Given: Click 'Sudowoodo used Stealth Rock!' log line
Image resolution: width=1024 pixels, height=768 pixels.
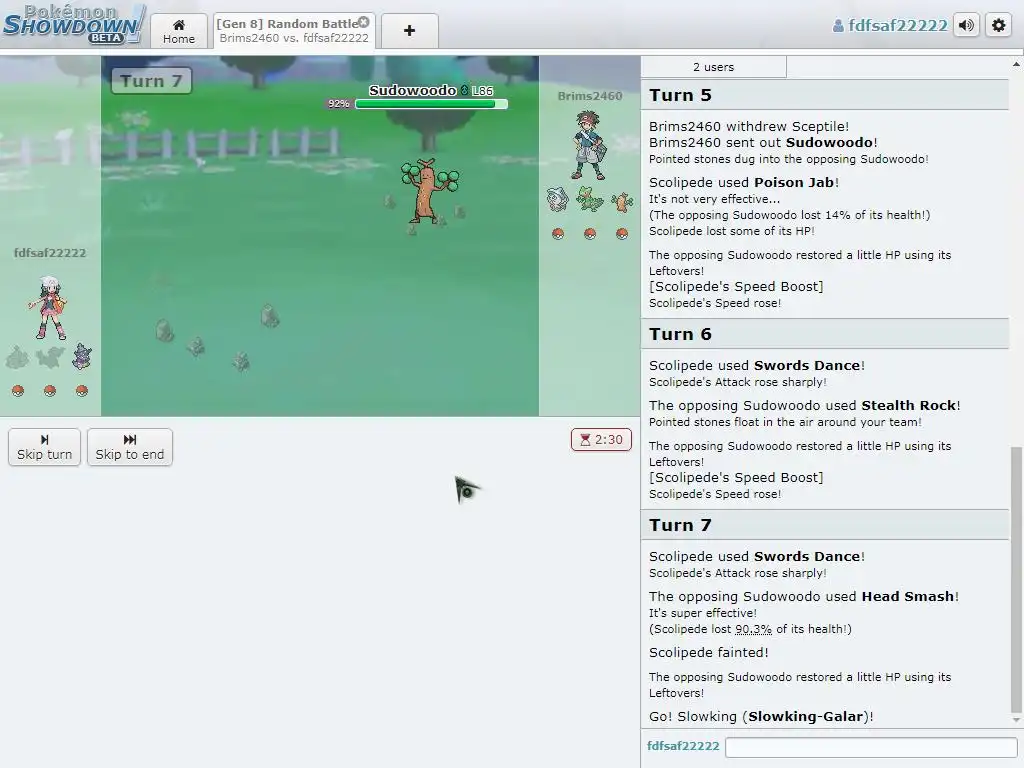Looking at the screenshot, I should [805, 406].
